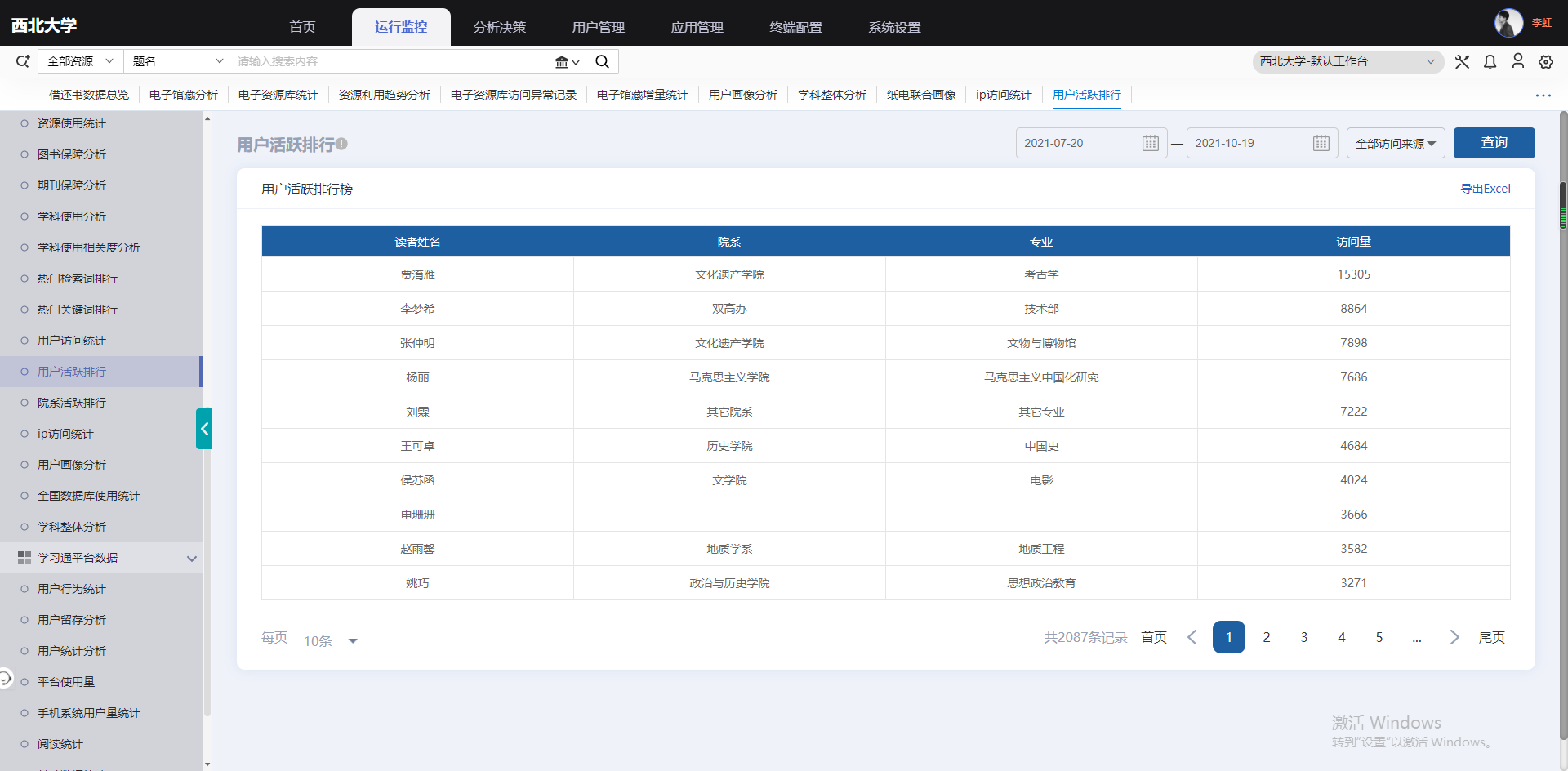1568x771 pixels.
Task: Open the settings gear icon
Action: 1546,62
